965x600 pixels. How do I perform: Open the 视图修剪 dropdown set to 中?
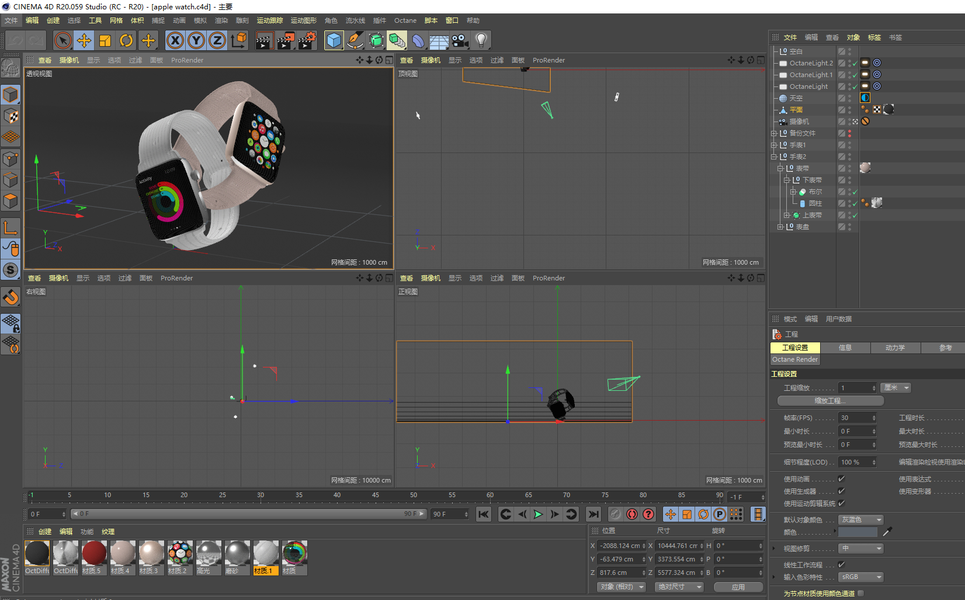(x=861, y=548)
